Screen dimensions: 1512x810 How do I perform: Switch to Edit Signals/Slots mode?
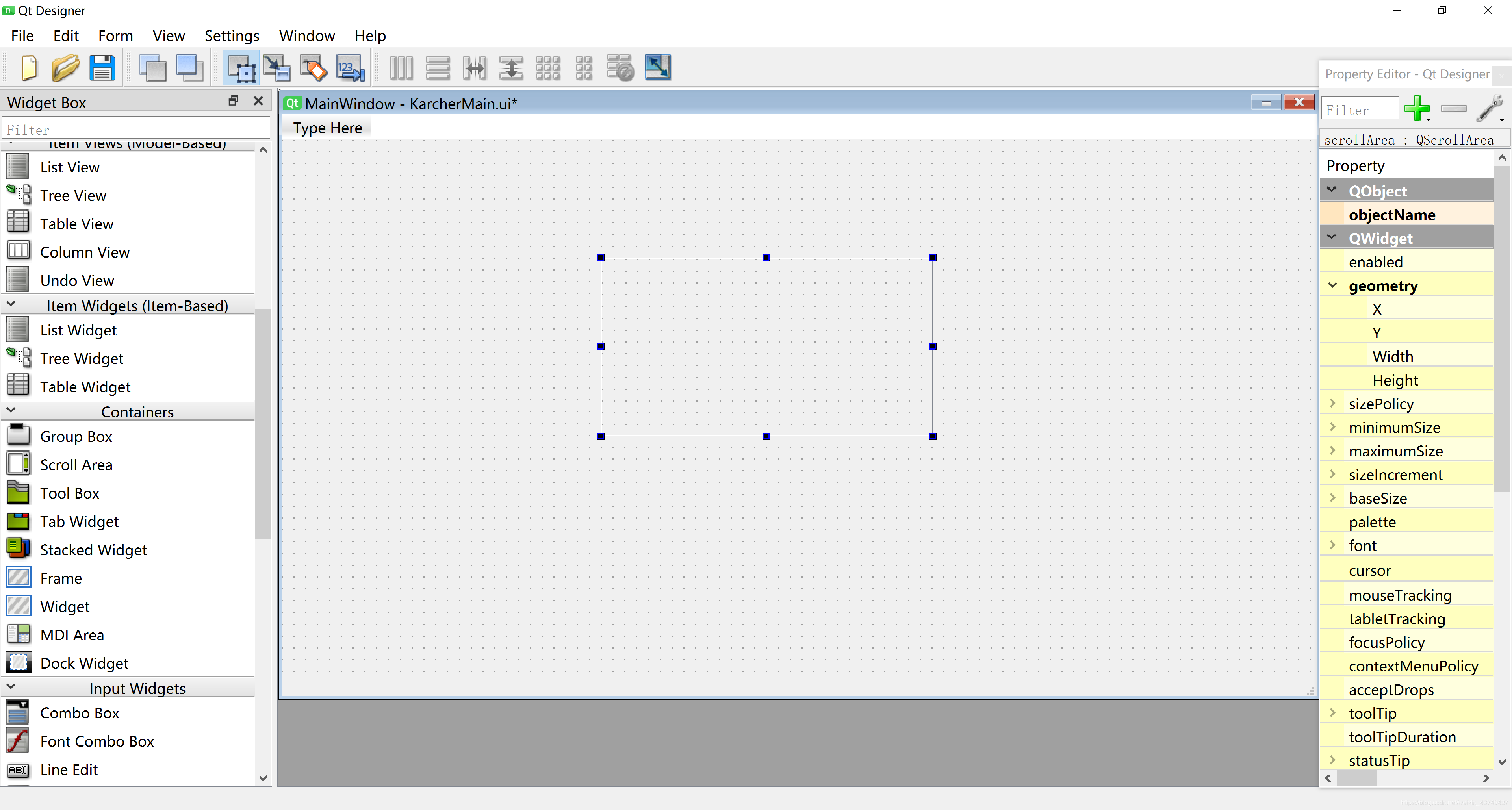point(276,68)
